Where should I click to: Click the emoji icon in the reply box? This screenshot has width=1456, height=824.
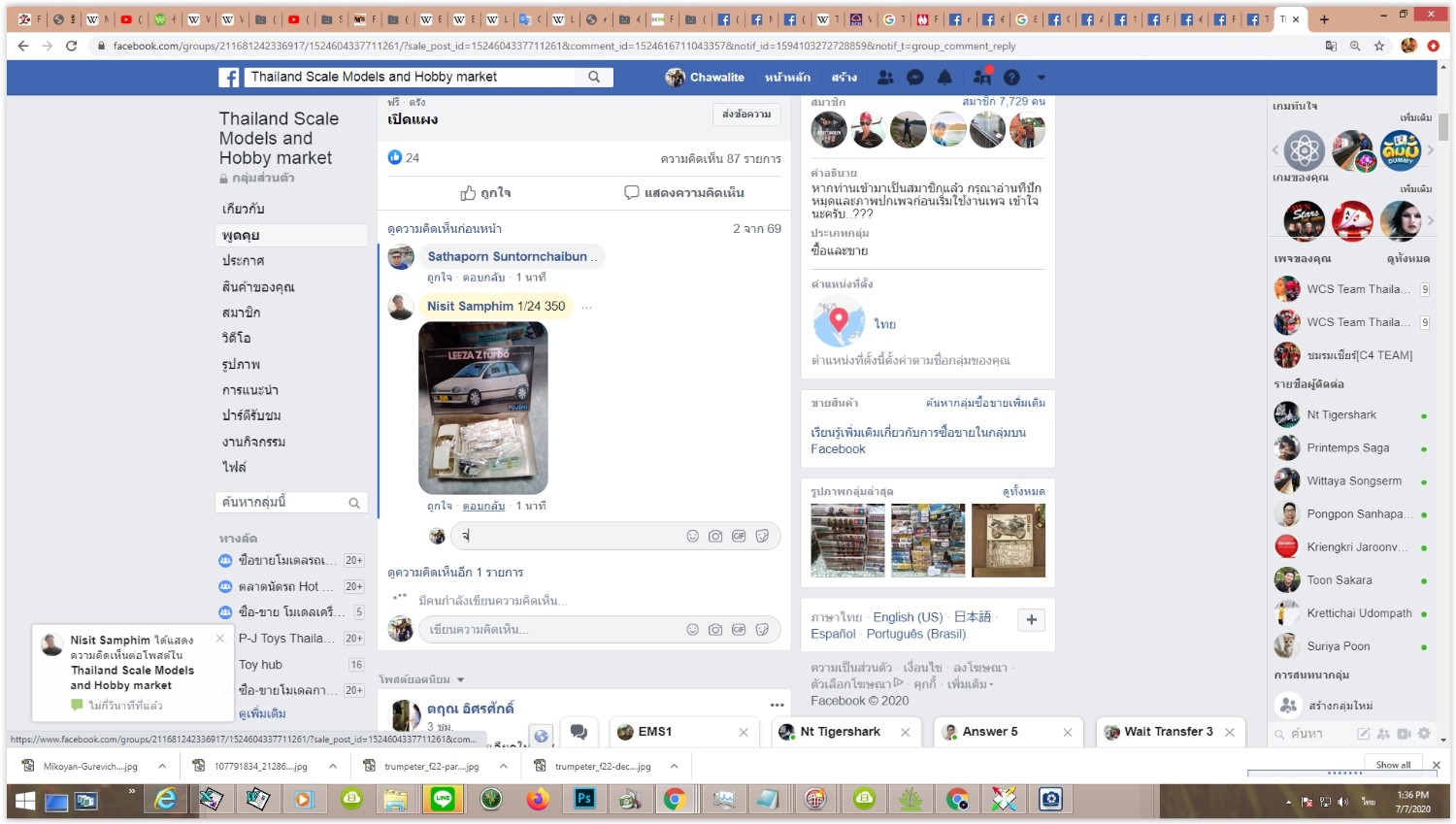click(692, 536)
